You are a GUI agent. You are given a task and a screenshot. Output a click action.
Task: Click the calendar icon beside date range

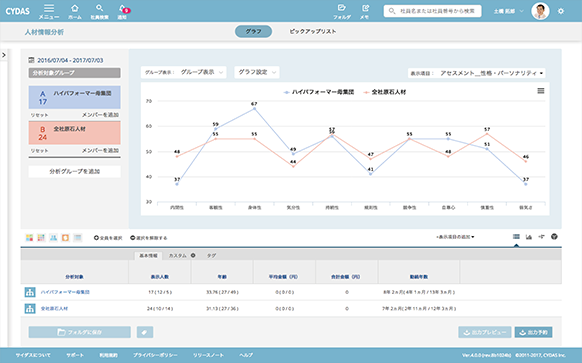point(32,60)
